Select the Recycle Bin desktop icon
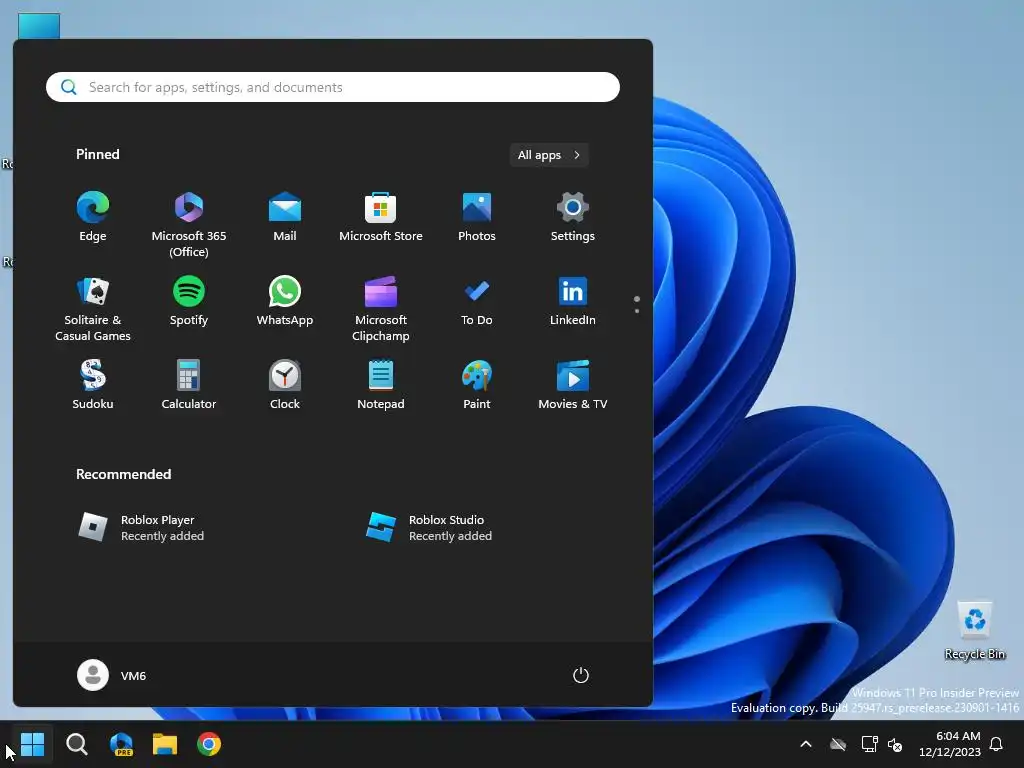Image resolution: width=1024 pixels, height=768 pixels. 974,630
